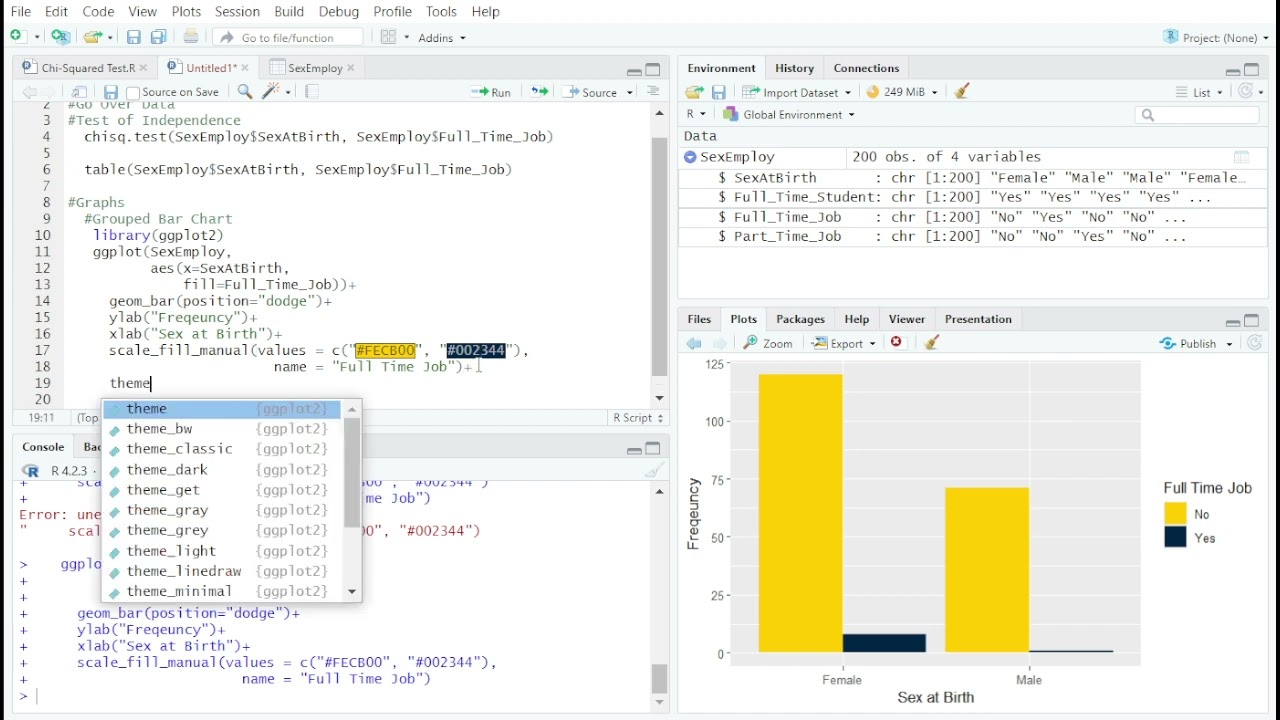Screen dimensions: 1280x720
Task: Collapse the SexEmploy data frame details
Action: 690,157
